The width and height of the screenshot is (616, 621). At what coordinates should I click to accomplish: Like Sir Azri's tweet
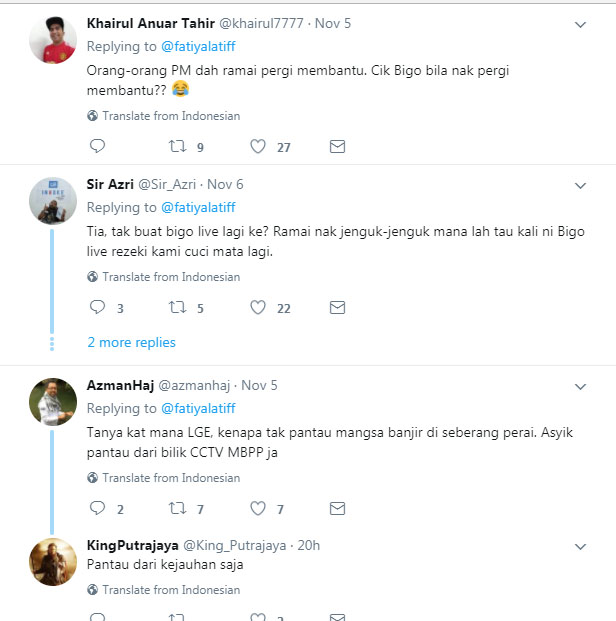pyautogui.click(x=258, y=308)
